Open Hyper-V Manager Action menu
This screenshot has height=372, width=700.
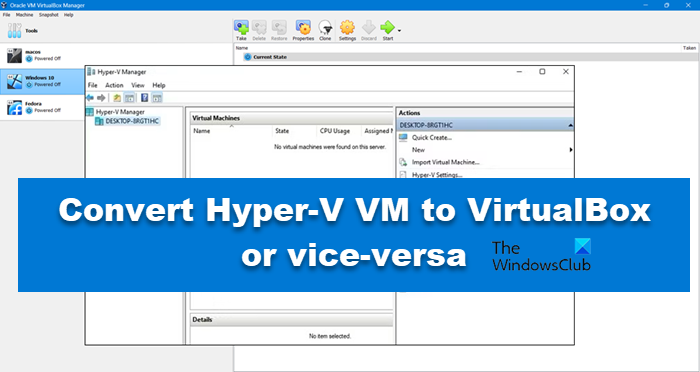coord(114,85)
